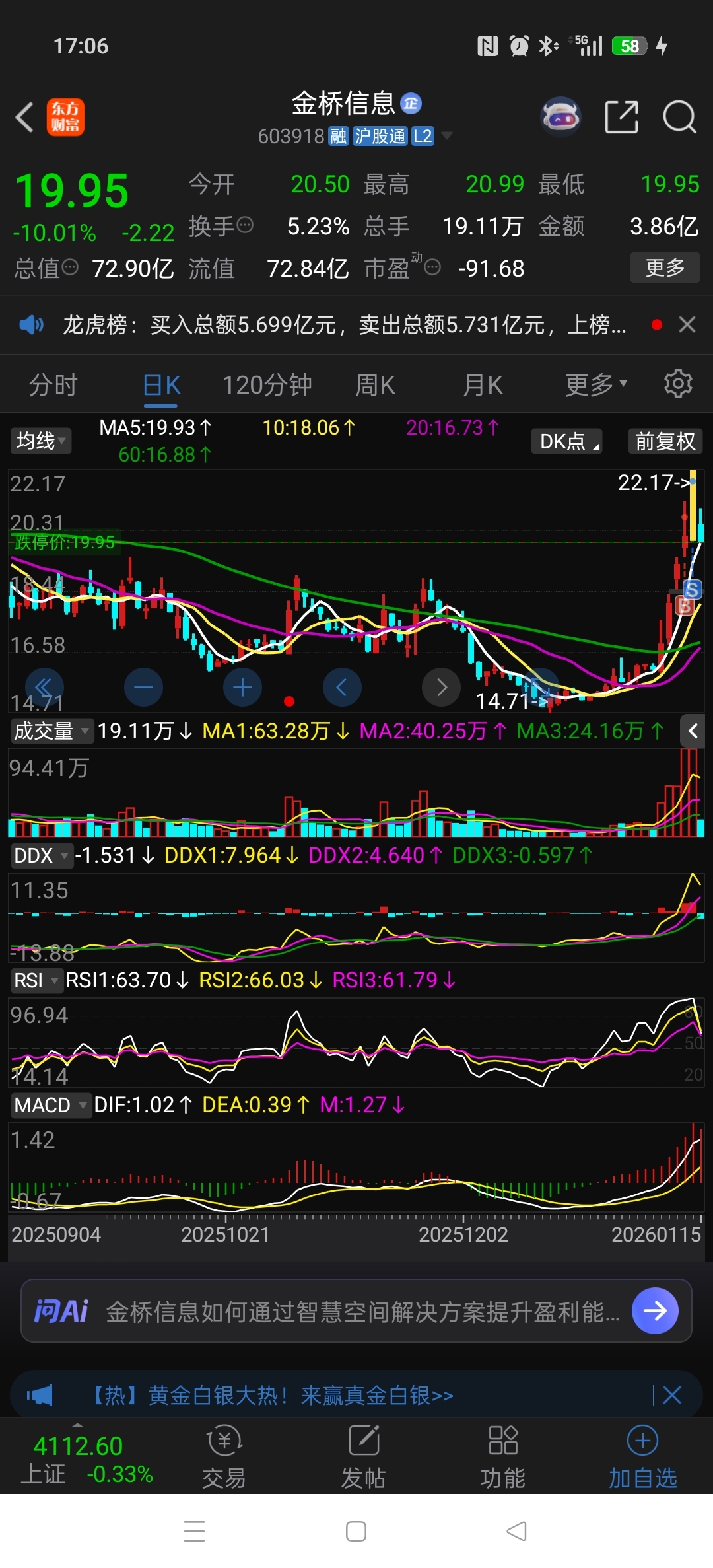Screen dimensions: 713x1568
Task: Move chart left with arrow button
Action: coord(342,688)
